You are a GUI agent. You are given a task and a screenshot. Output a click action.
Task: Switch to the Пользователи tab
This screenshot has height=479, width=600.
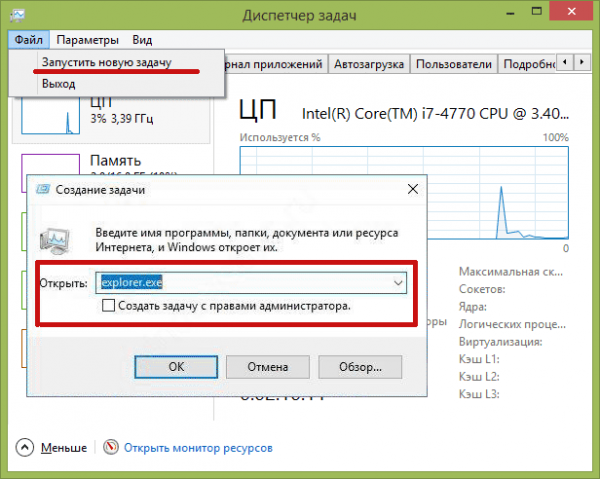(453, 64)
